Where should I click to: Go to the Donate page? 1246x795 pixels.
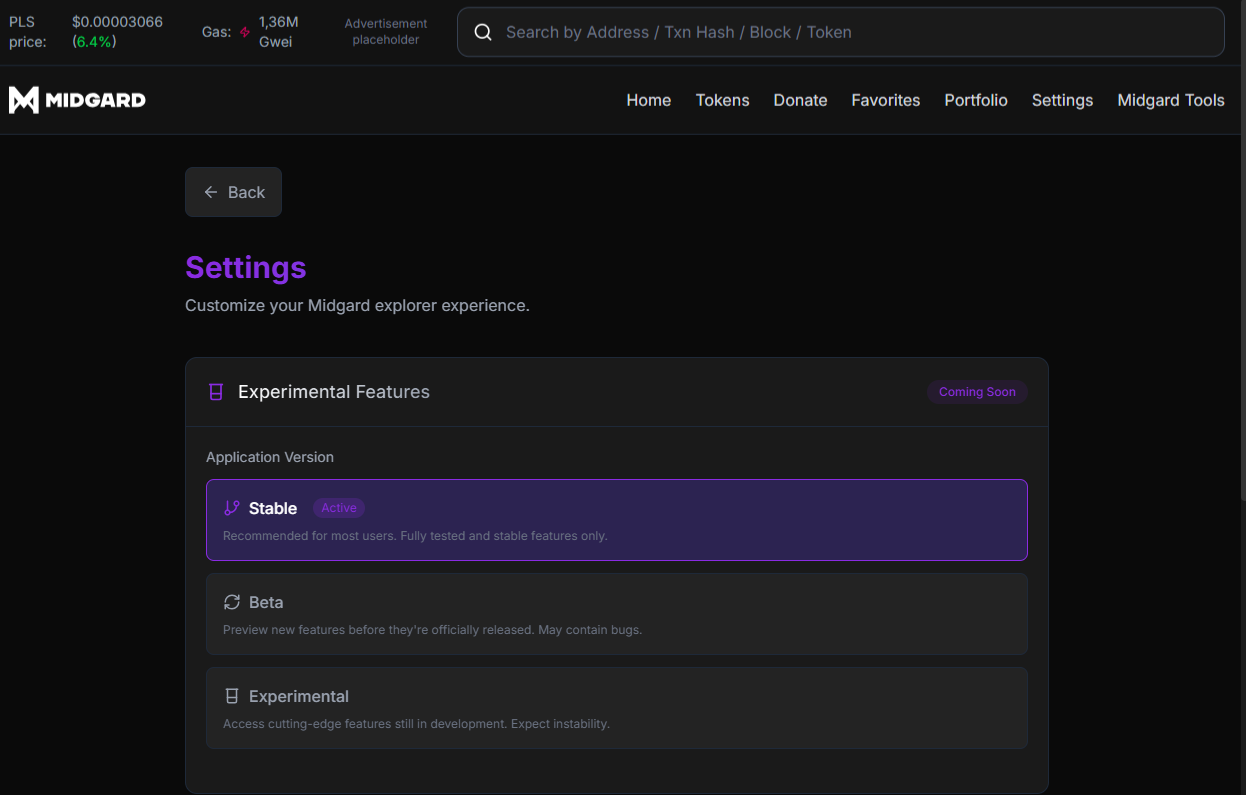[x=800, y=100]
